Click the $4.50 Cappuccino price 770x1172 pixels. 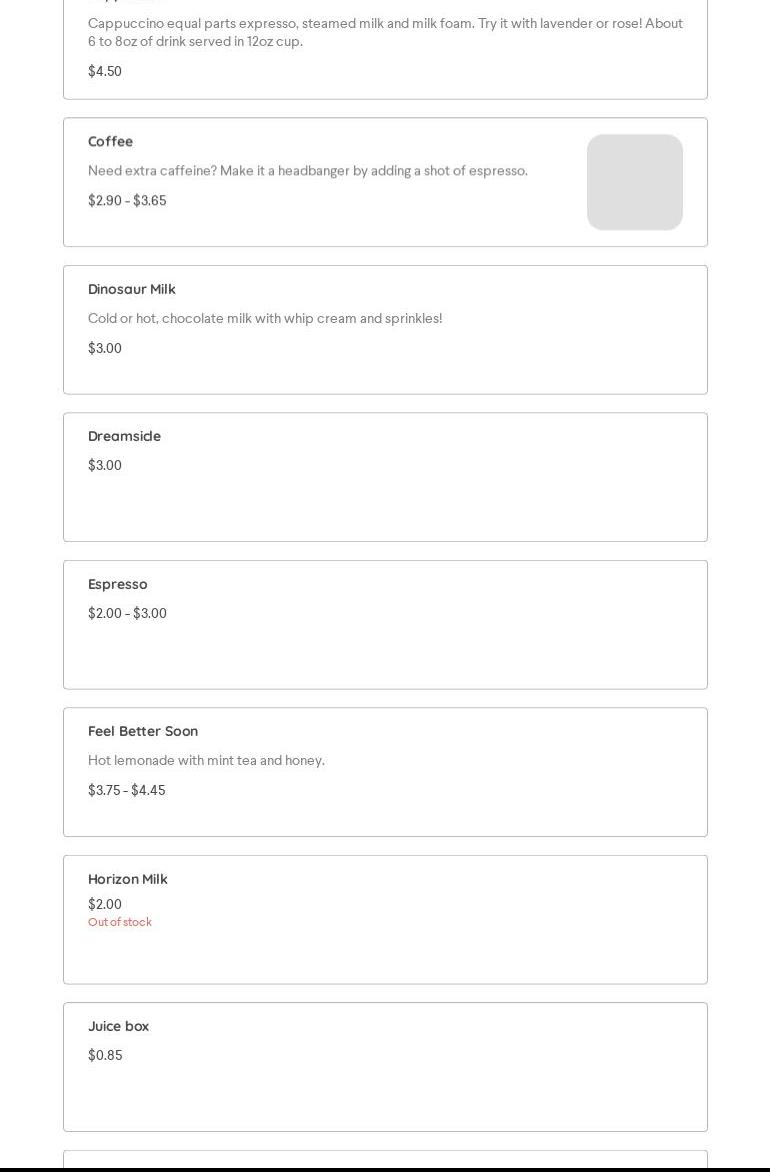tap(105, 71)
